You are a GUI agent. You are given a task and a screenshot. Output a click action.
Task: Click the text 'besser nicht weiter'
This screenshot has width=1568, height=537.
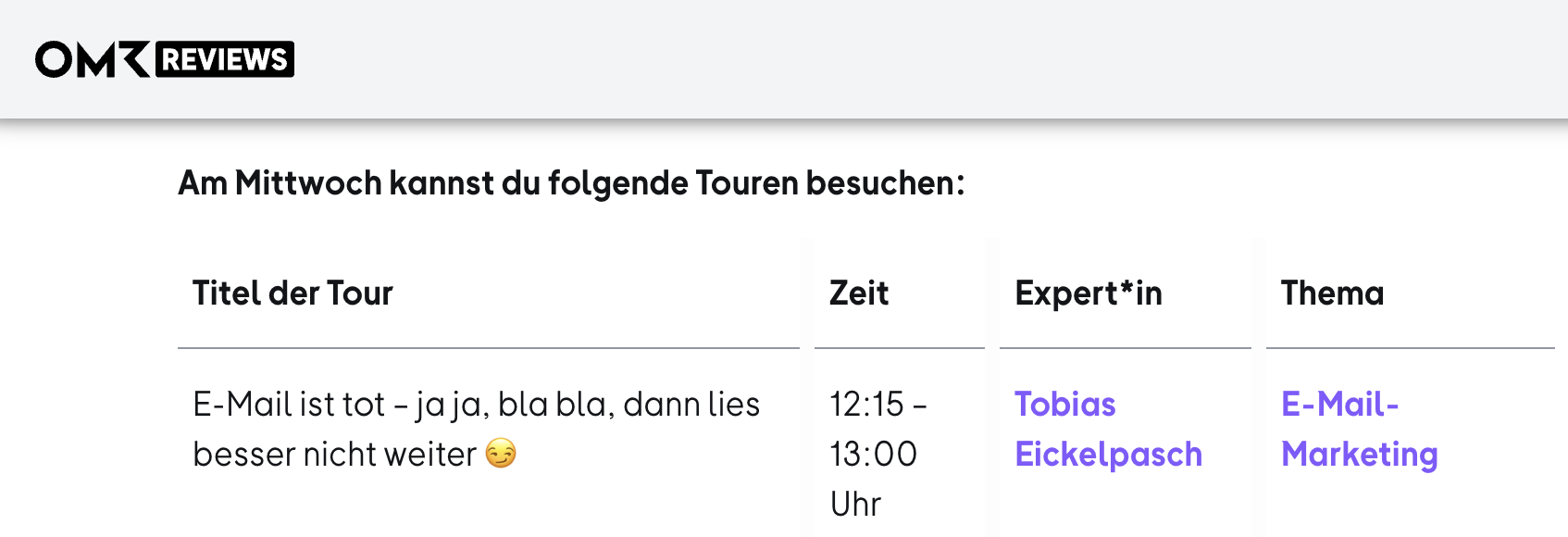[334, 455]
